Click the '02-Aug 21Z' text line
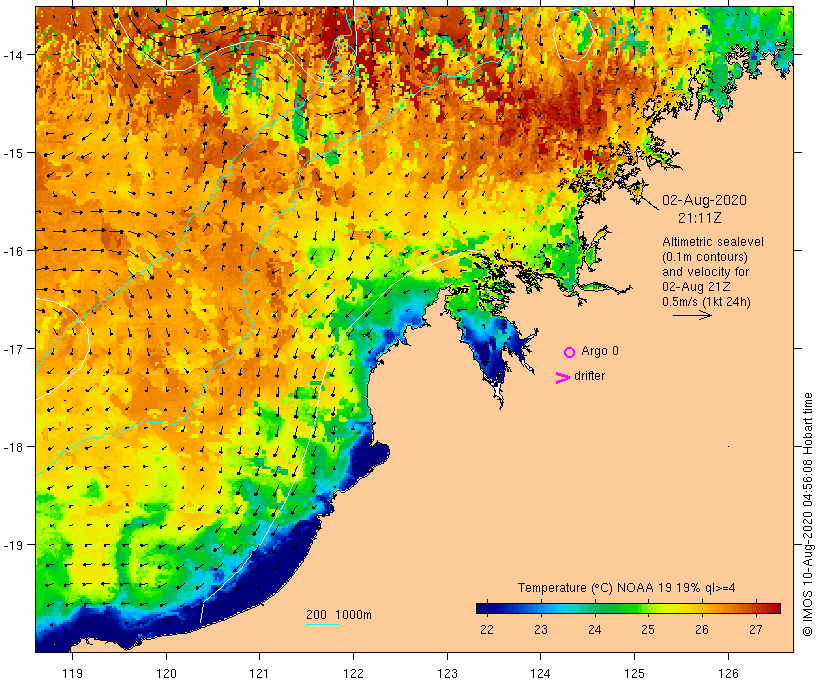This screenshot has height=680, width=820. pos(696,287)
